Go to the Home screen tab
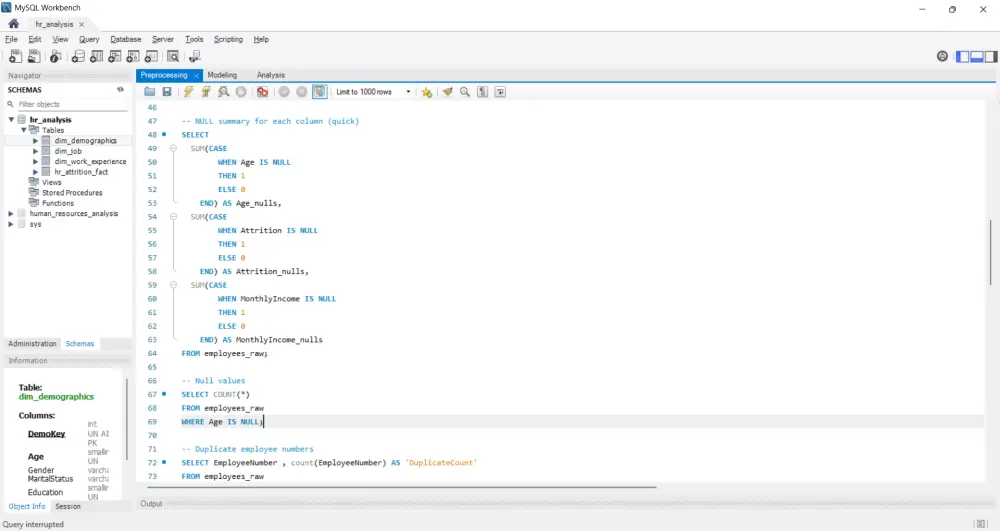Viewport: 1000px width, 531px height. pos(13,24)
